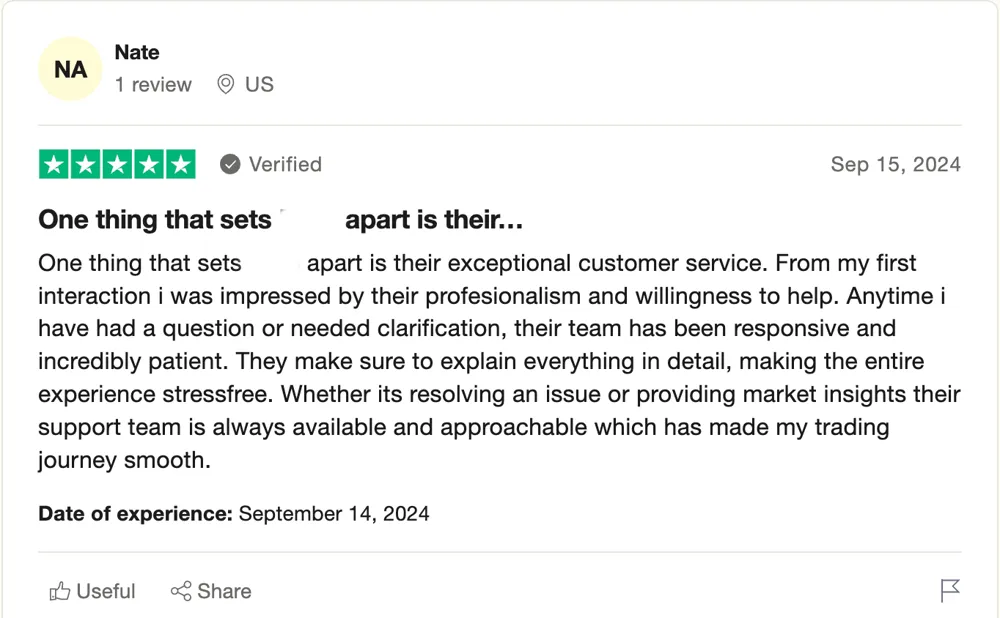Click the NA reviewer avatar
The image size is (1000, 618).
click(x=70, y=70)
